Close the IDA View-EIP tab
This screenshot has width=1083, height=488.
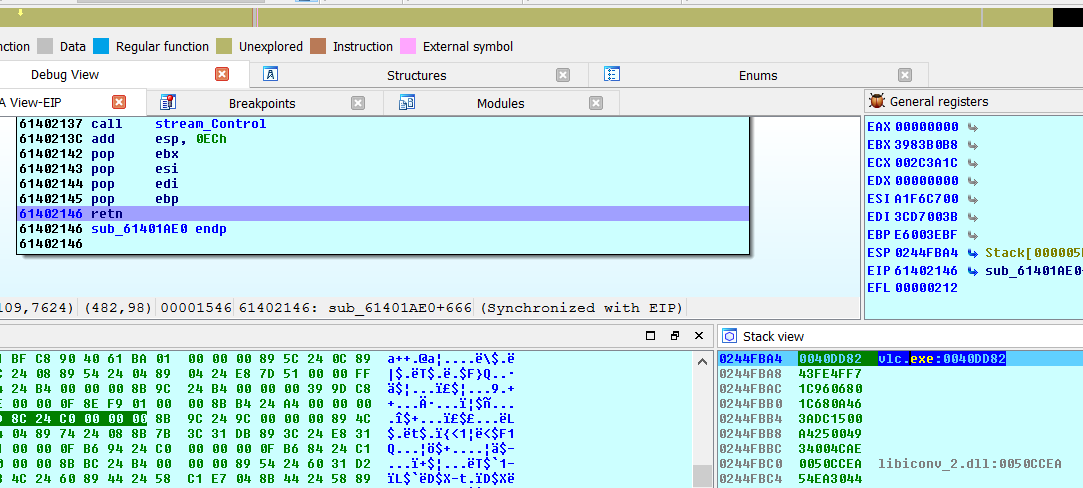[x=119, y=102]
